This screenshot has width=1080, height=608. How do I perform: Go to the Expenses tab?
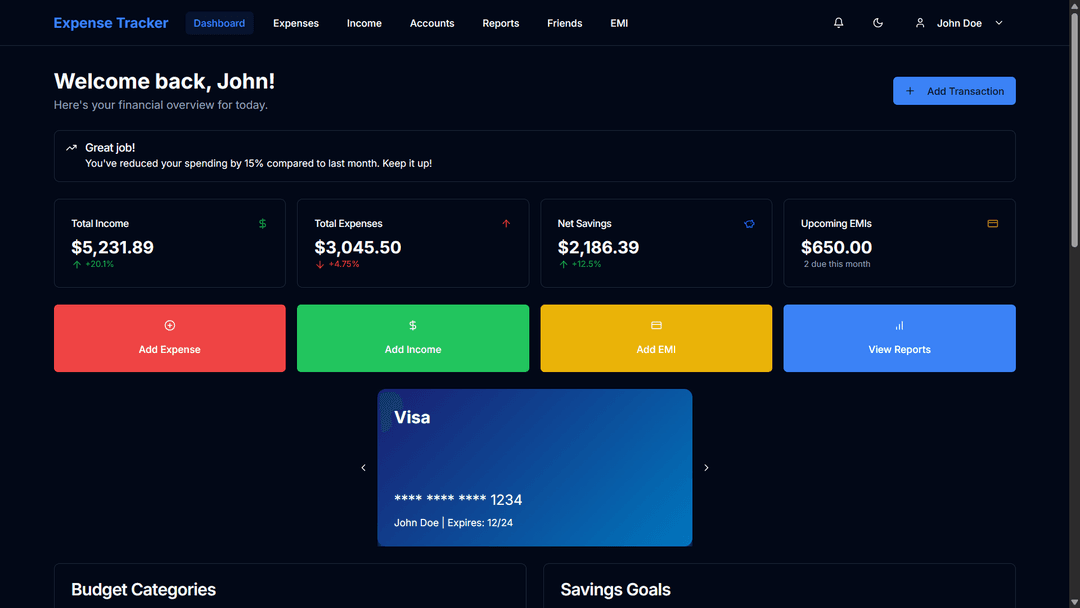295,23
